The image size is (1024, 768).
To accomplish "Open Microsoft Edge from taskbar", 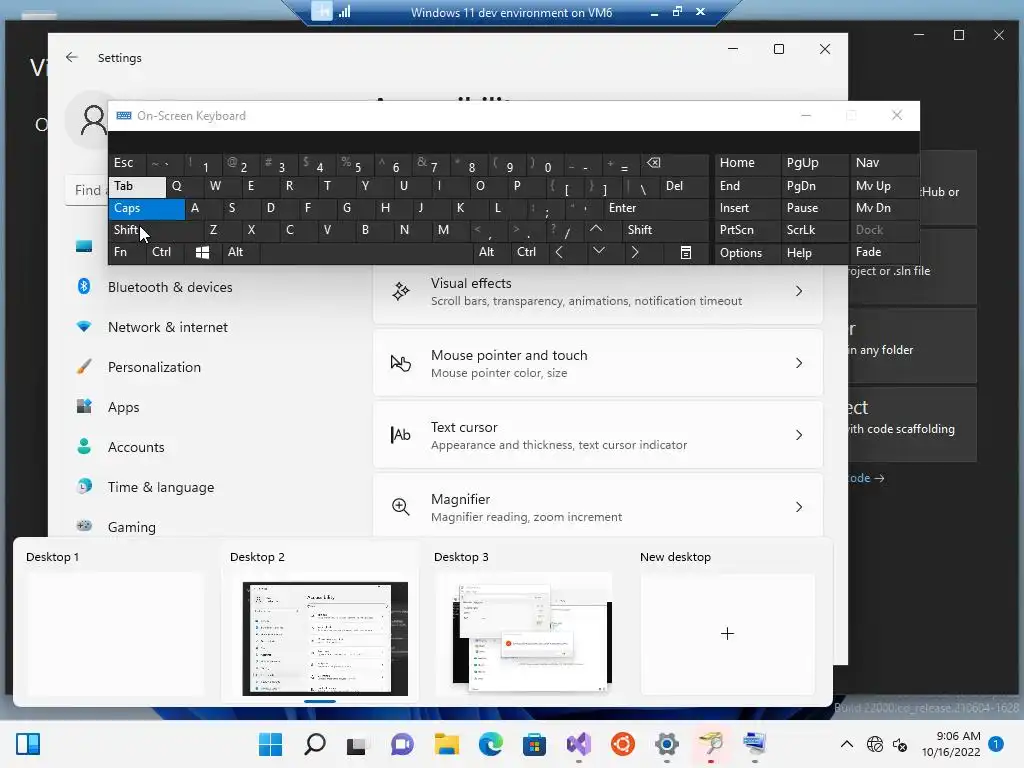I will click(x=490, y=744).
